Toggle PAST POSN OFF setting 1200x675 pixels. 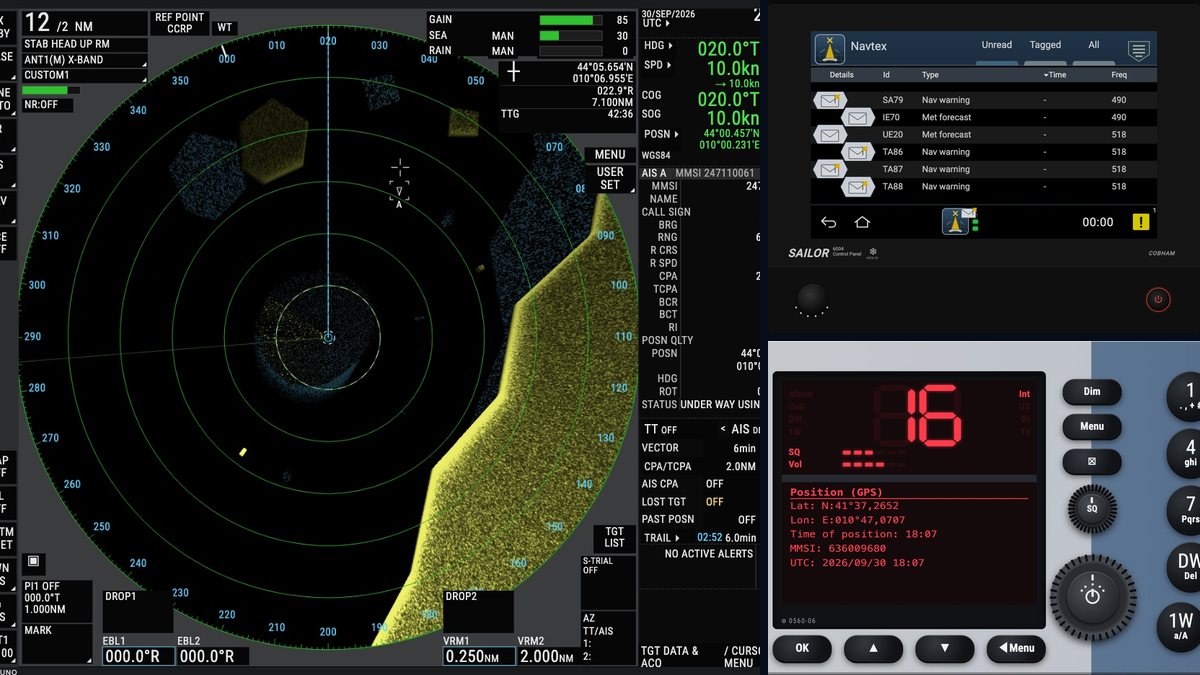tap(747, 520)
